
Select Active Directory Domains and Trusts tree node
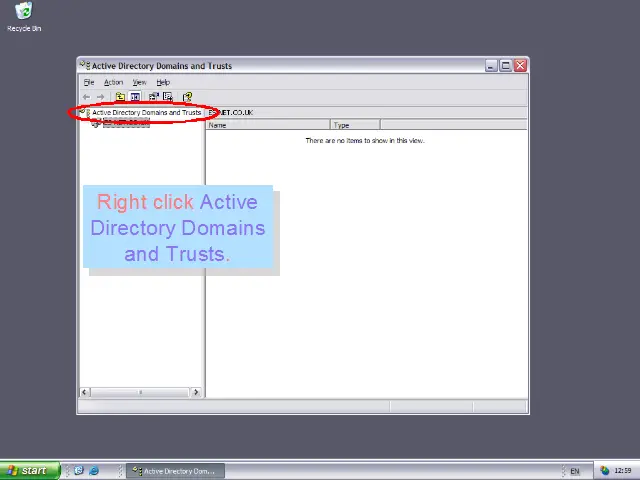pos(147,113)
